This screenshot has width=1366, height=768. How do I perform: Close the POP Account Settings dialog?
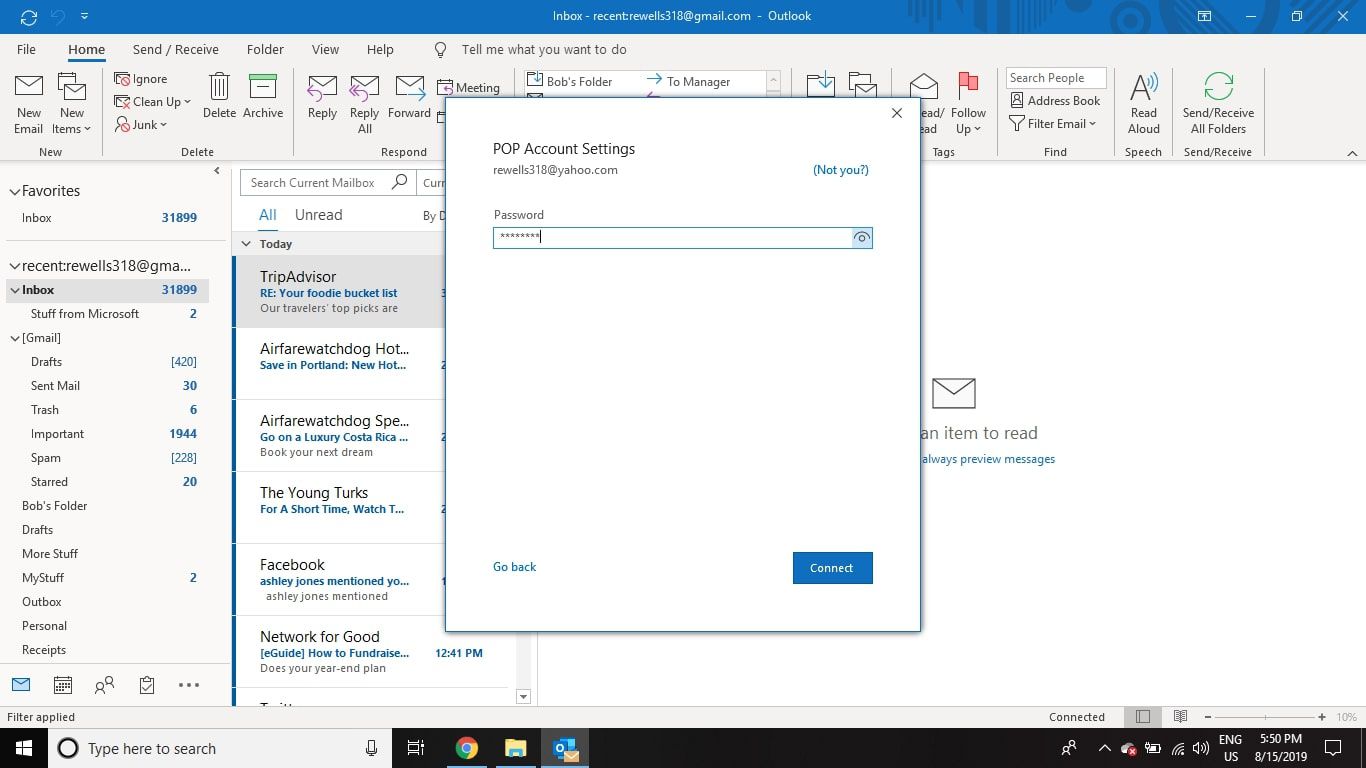[897, 113]
